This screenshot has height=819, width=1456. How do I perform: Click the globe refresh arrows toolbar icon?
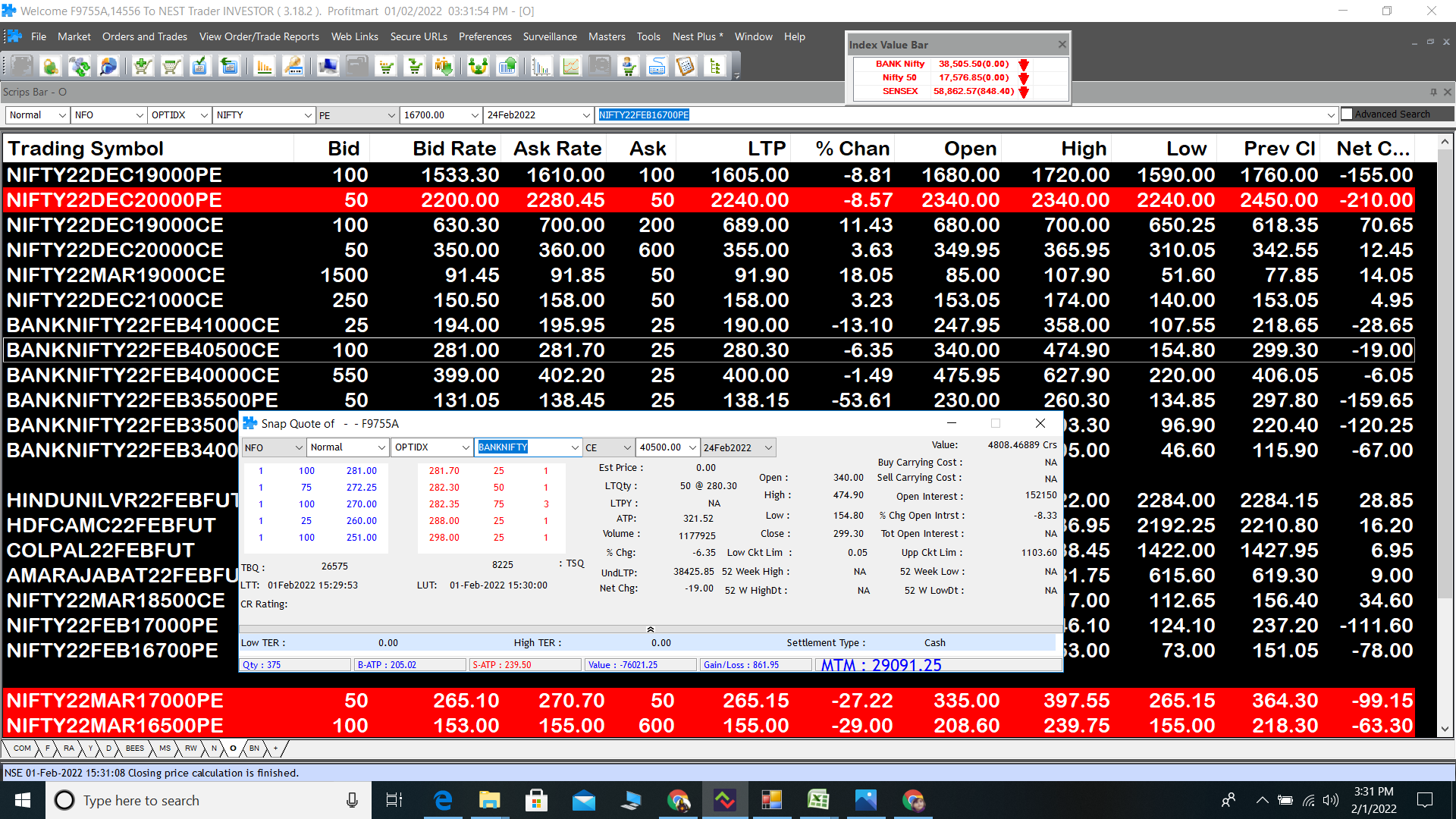pos(80,67)
